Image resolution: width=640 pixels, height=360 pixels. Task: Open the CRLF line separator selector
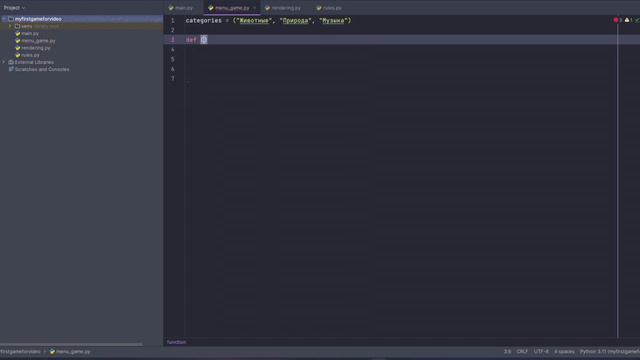point(522,351)
